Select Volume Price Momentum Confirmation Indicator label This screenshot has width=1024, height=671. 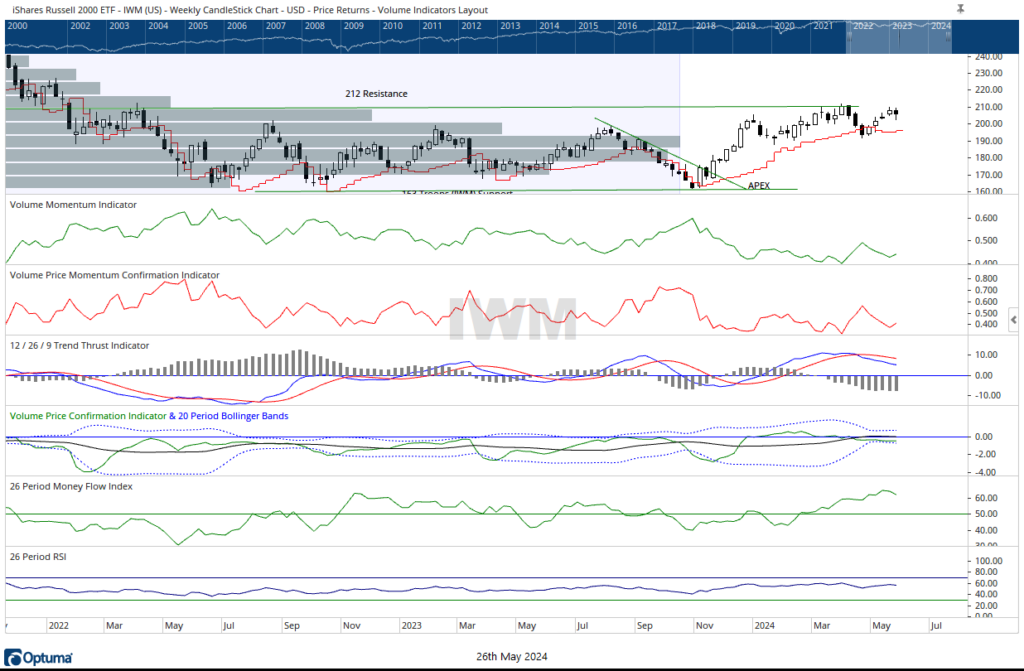coord(114,274)
